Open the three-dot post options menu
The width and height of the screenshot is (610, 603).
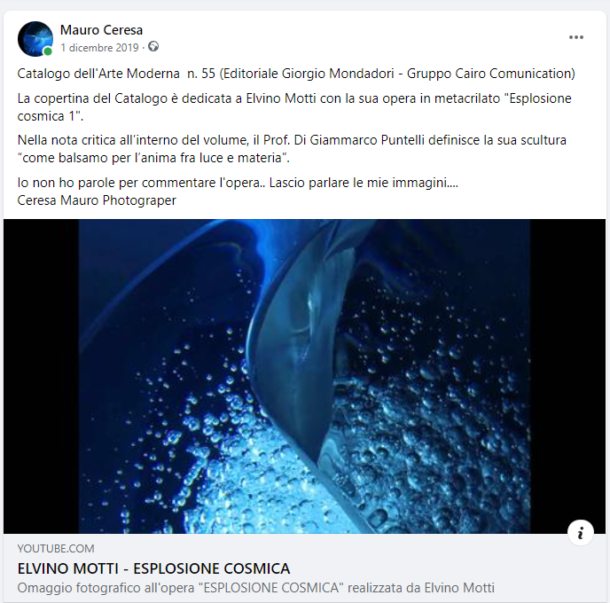[576, 37]
